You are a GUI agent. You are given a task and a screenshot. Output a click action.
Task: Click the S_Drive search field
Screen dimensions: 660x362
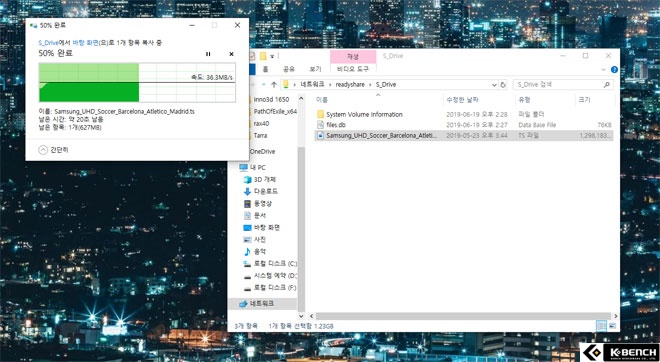pos(563,85)
